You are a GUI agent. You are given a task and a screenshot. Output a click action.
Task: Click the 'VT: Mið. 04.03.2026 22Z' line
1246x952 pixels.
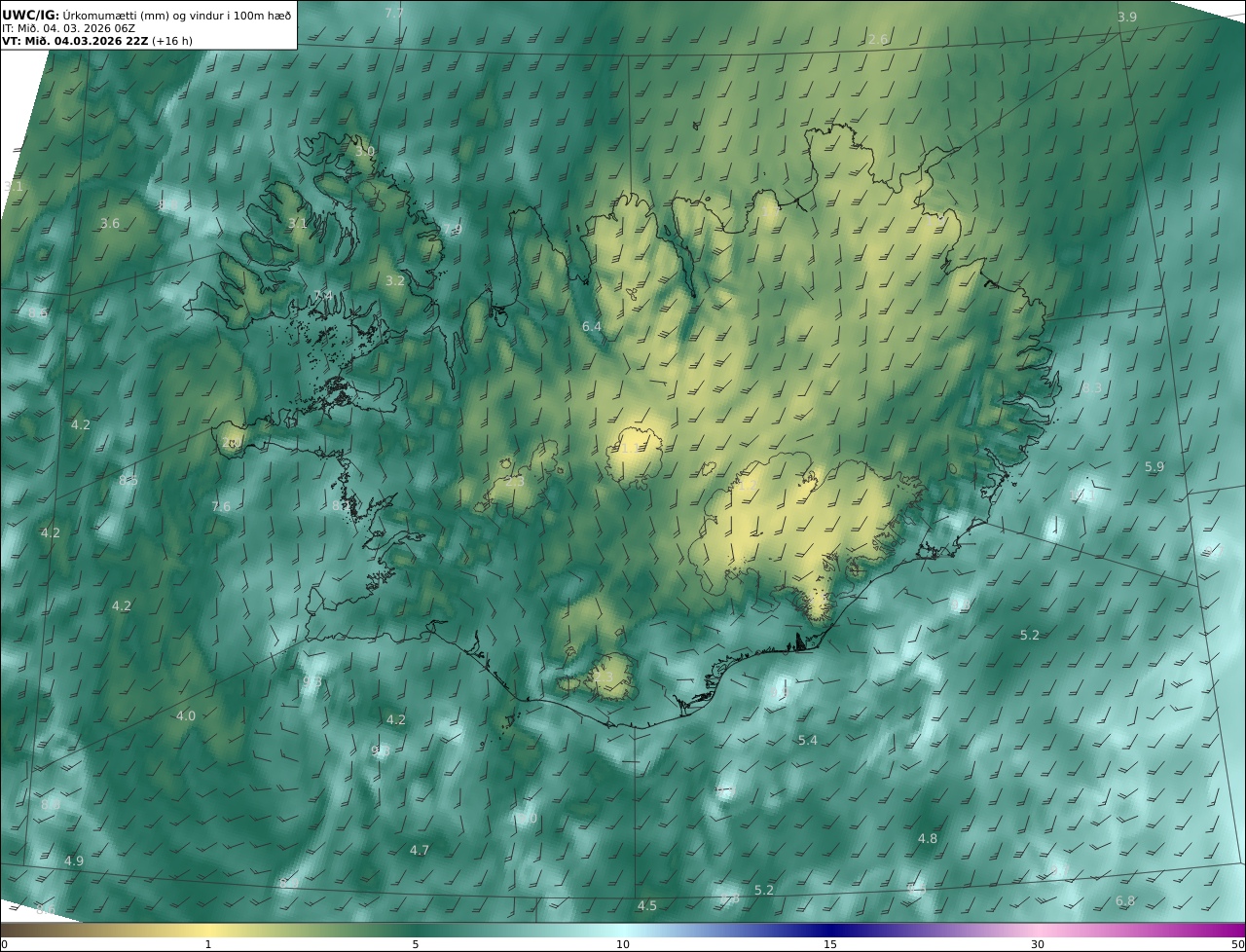[75, 41]
